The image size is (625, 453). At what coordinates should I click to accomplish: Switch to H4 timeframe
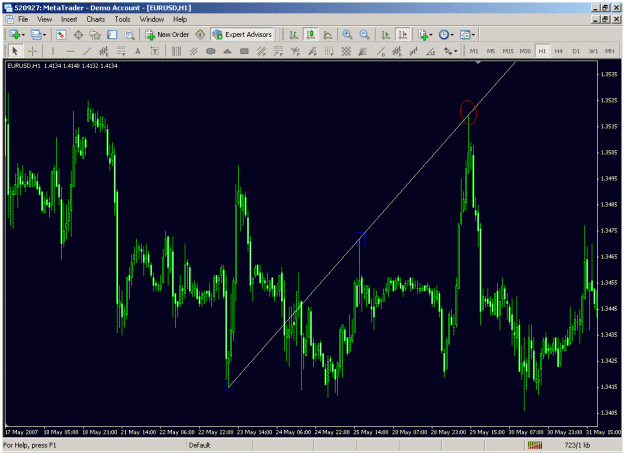point(559,51)
